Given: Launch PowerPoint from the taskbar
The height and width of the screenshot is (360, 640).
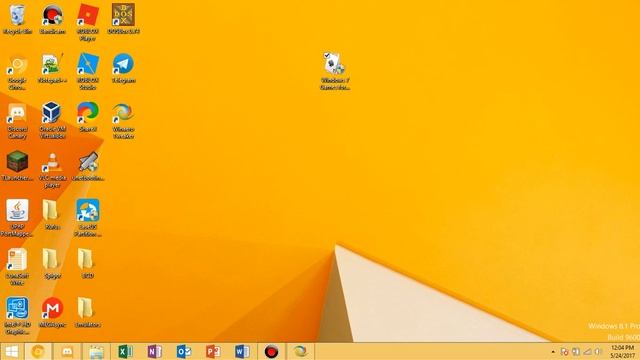Looking at the screenshot, I should 213,351.
